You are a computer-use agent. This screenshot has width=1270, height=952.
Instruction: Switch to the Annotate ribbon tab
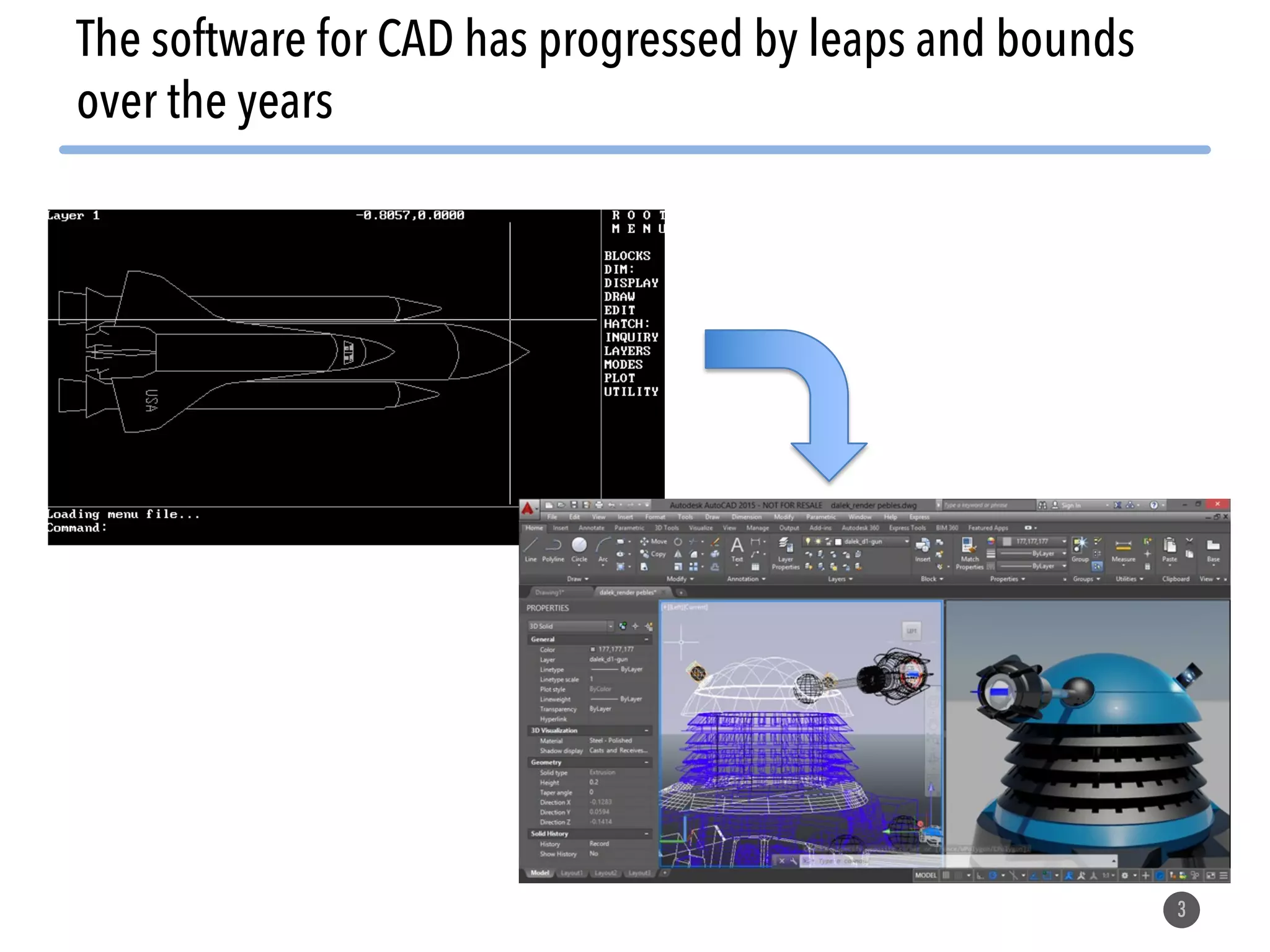point(591,528)
